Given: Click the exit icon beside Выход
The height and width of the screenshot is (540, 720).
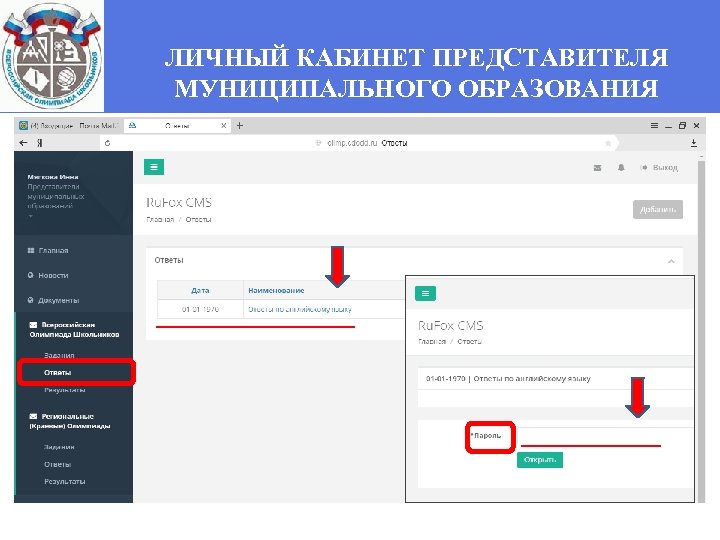Looking at the screenshot, I should tap(644, 168).
